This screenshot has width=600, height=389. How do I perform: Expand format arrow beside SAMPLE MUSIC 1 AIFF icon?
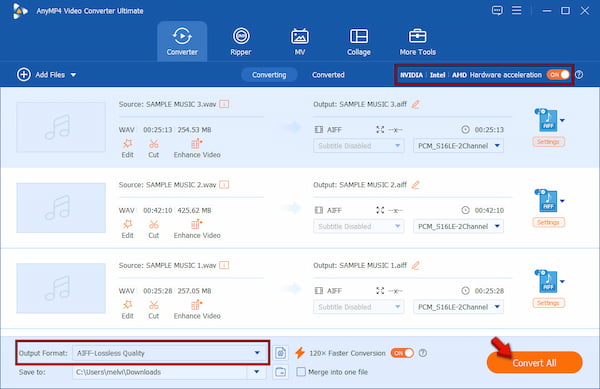(x=562, y=282)
